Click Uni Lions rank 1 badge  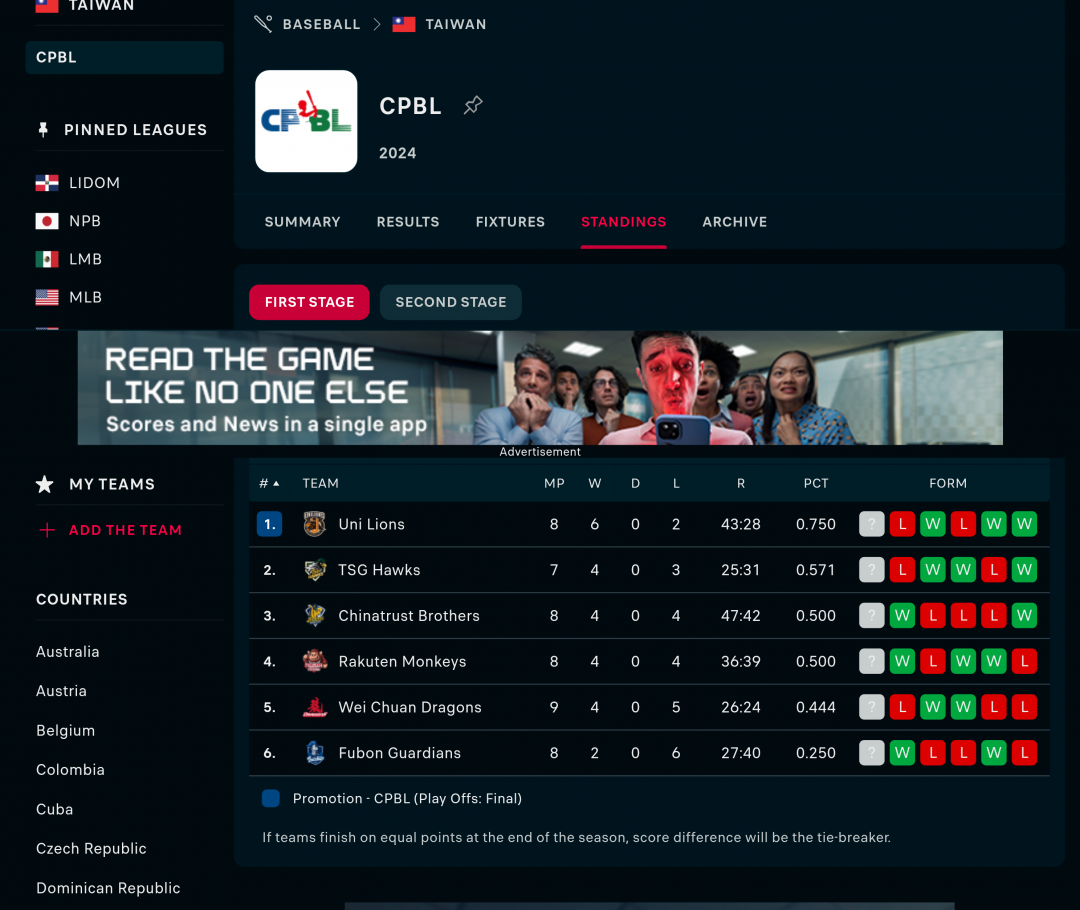coord(269,524)
